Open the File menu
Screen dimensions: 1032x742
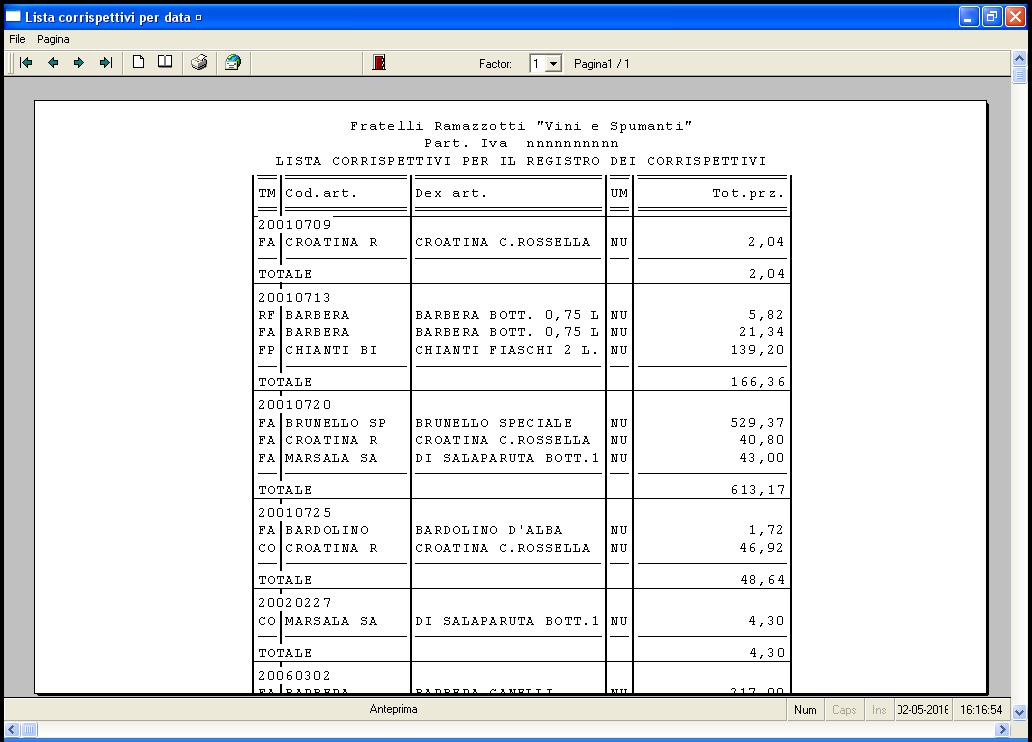point(17,39)
